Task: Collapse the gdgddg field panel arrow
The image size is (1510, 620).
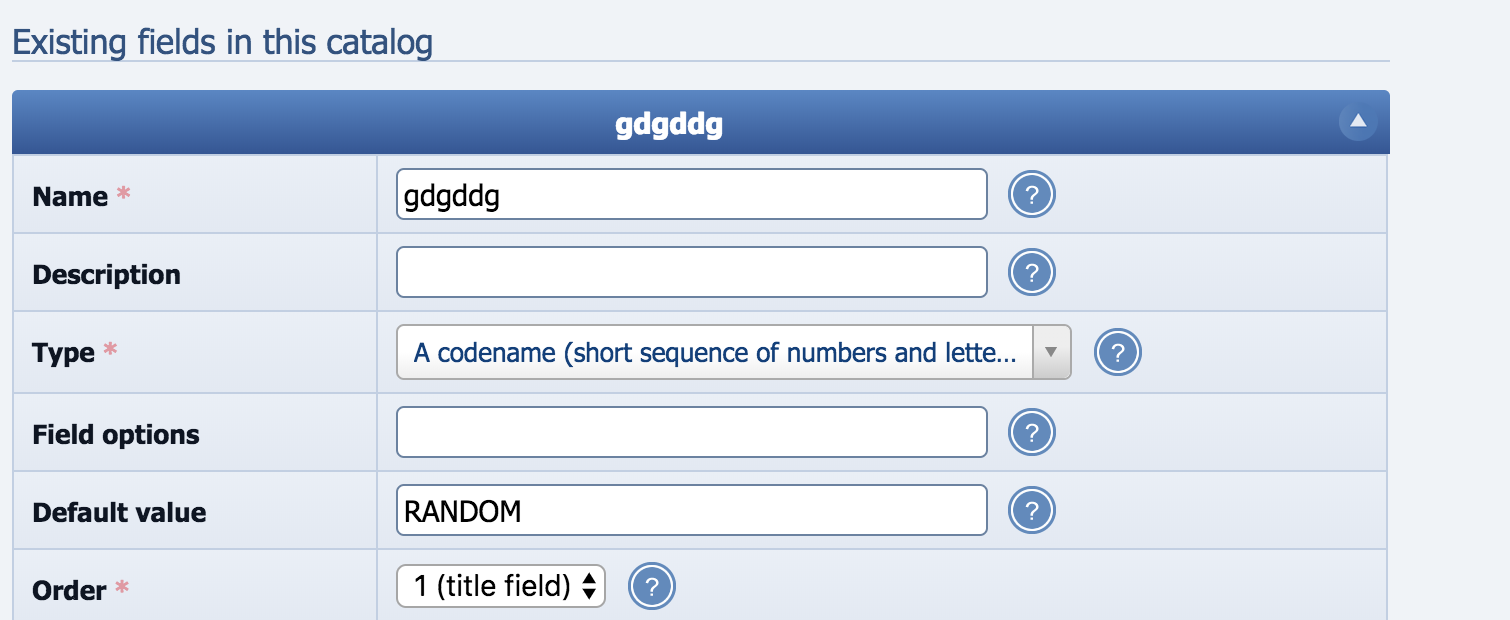Action: (1357, 122)
